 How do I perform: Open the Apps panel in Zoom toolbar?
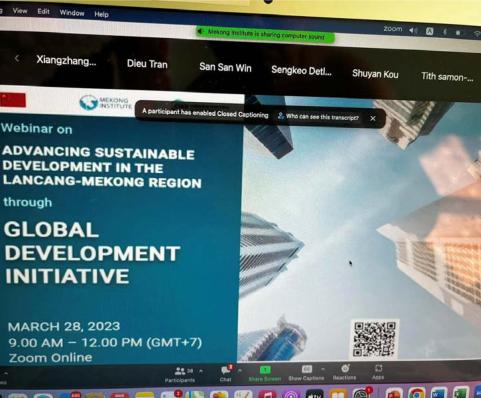[378, 372]
